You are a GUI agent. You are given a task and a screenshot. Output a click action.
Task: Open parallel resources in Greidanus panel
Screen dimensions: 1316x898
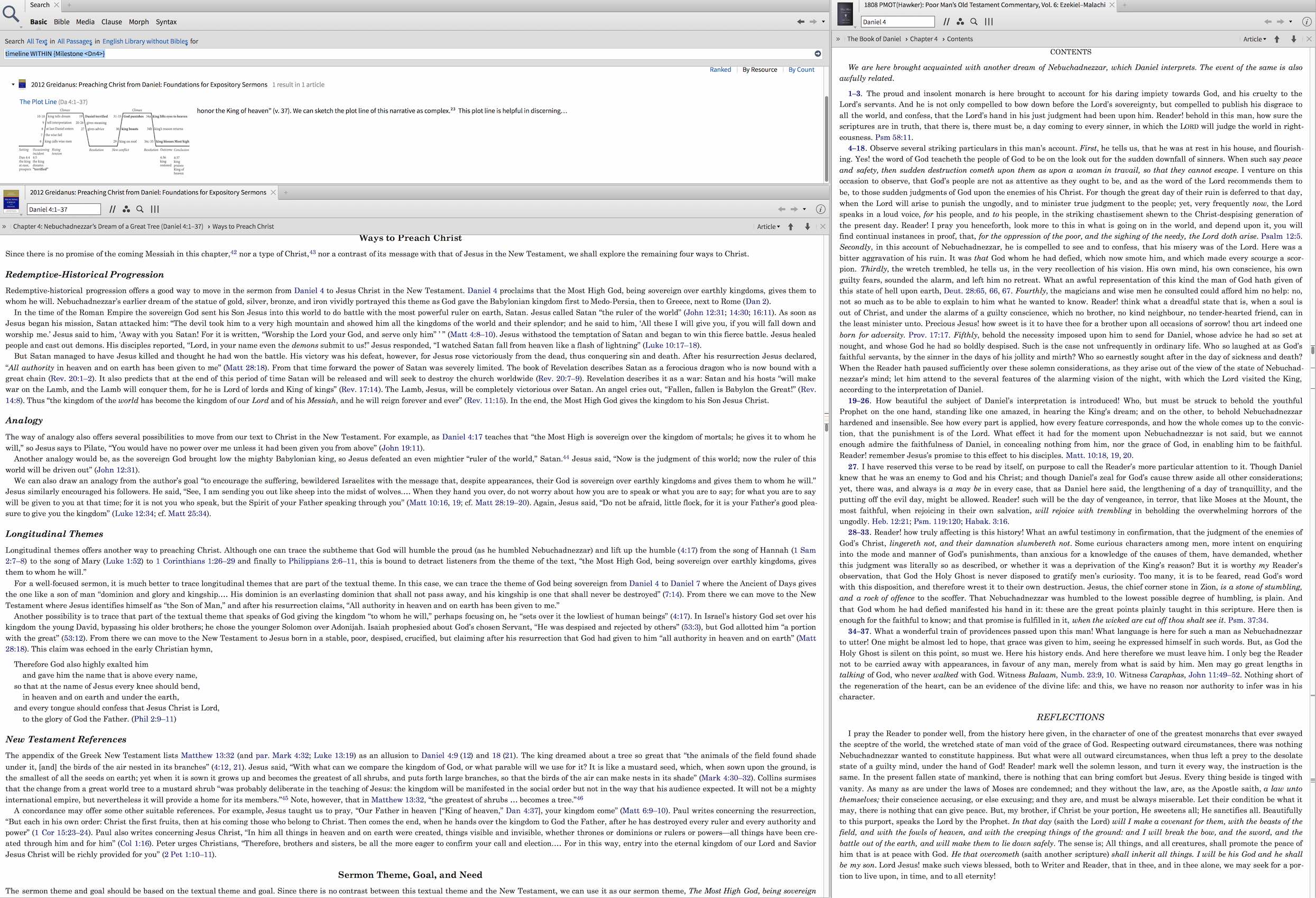point(112,209)
